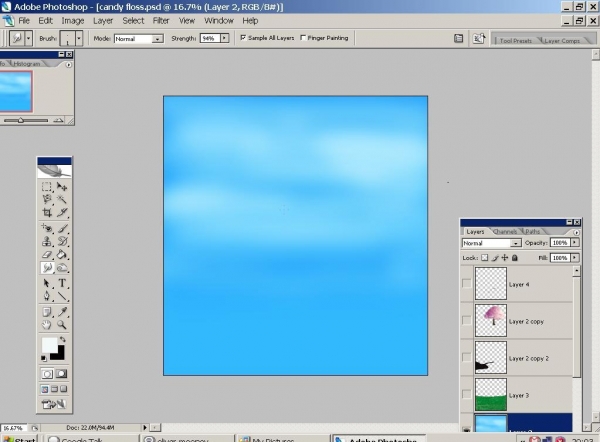The width and height of the screenshot is (600, 442).
Task: Select the Paint Bucket tool
Action: pyautogui.click(x=62, y=254)
